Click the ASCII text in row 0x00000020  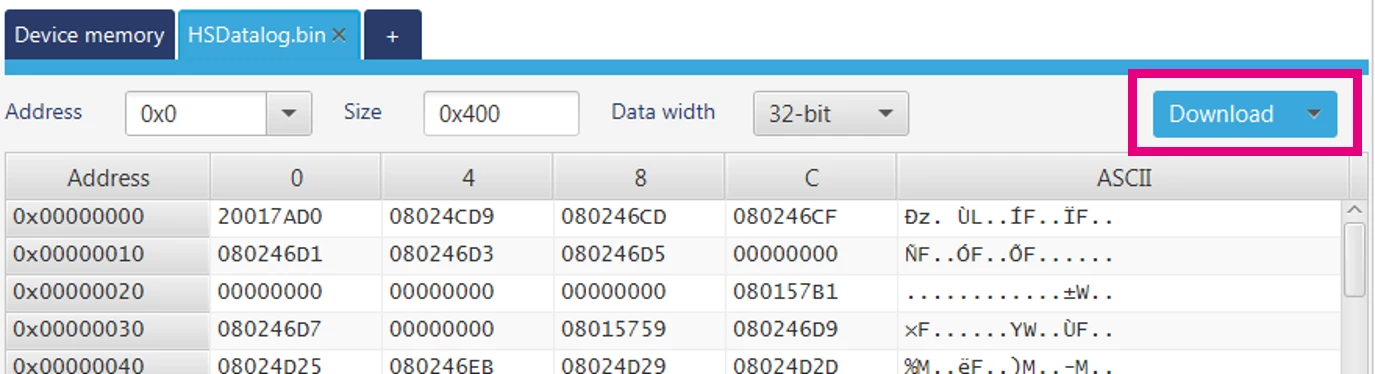point(1008,292)
